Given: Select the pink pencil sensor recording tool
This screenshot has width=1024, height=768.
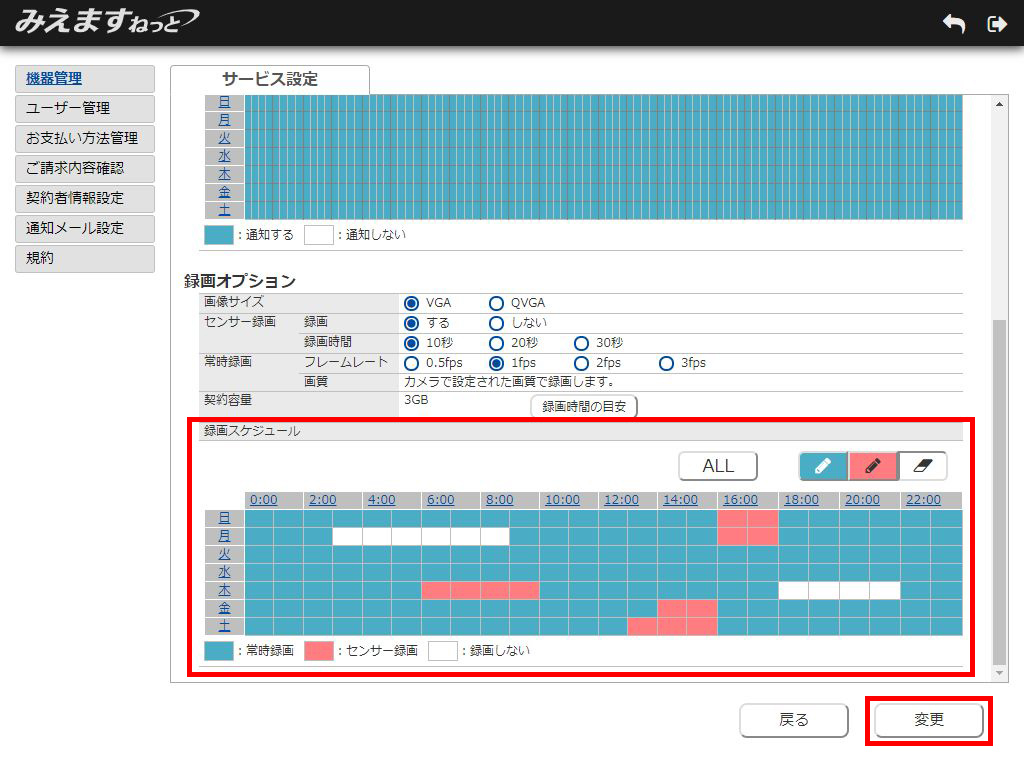Looking at the screenshot, I should [x=872, y=466].
